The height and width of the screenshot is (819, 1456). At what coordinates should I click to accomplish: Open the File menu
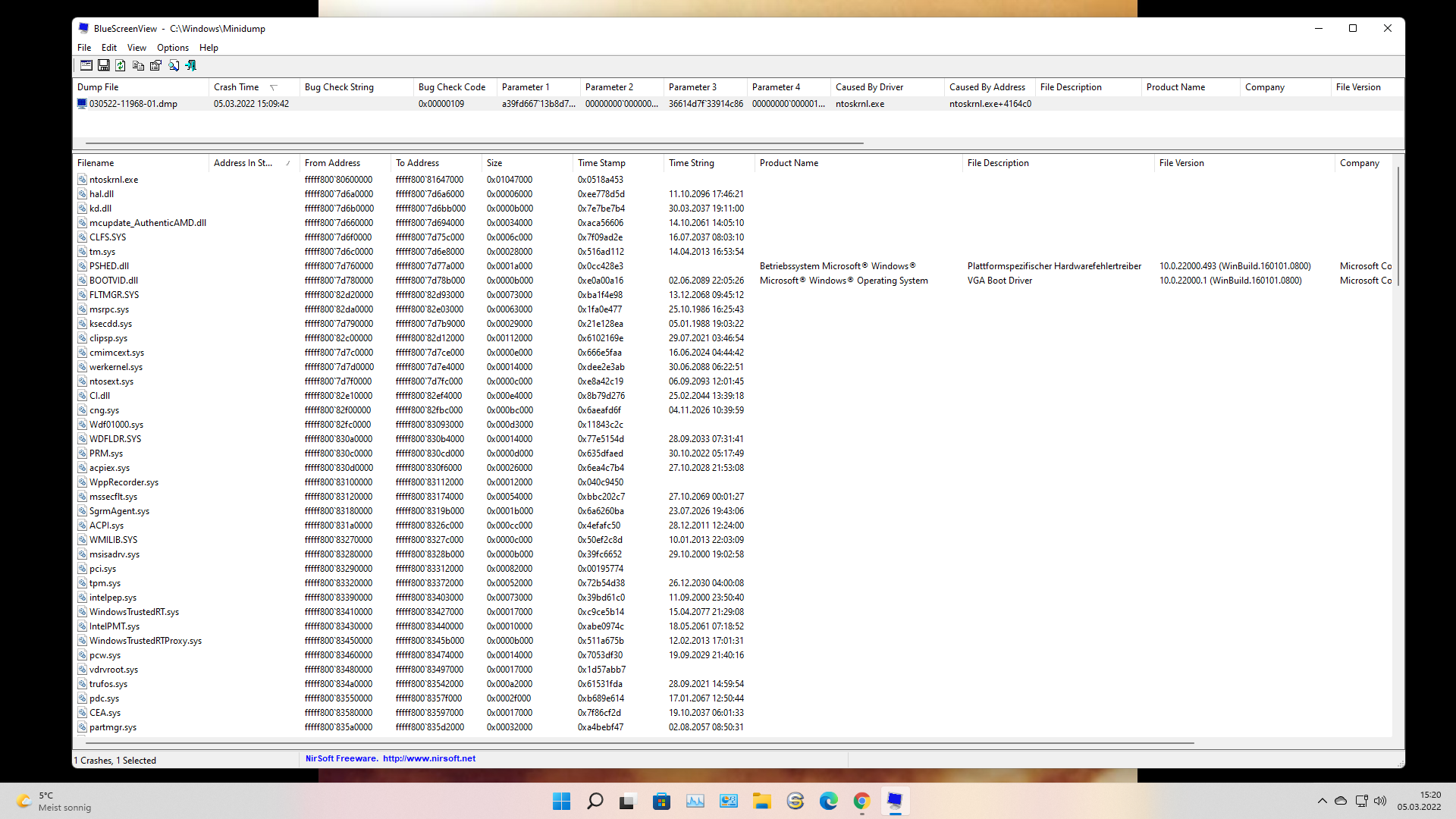tap(84, 48)
